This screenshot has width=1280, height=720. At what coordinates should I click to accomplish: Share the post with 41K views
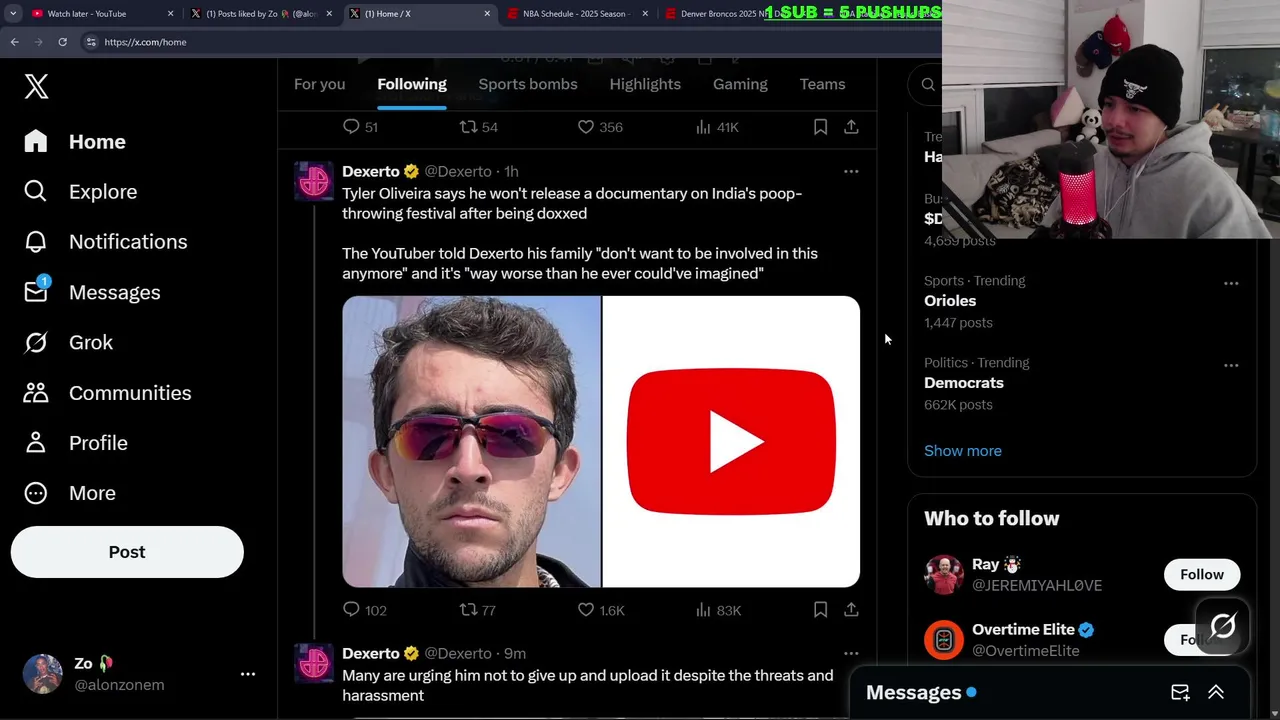[851, 127]
